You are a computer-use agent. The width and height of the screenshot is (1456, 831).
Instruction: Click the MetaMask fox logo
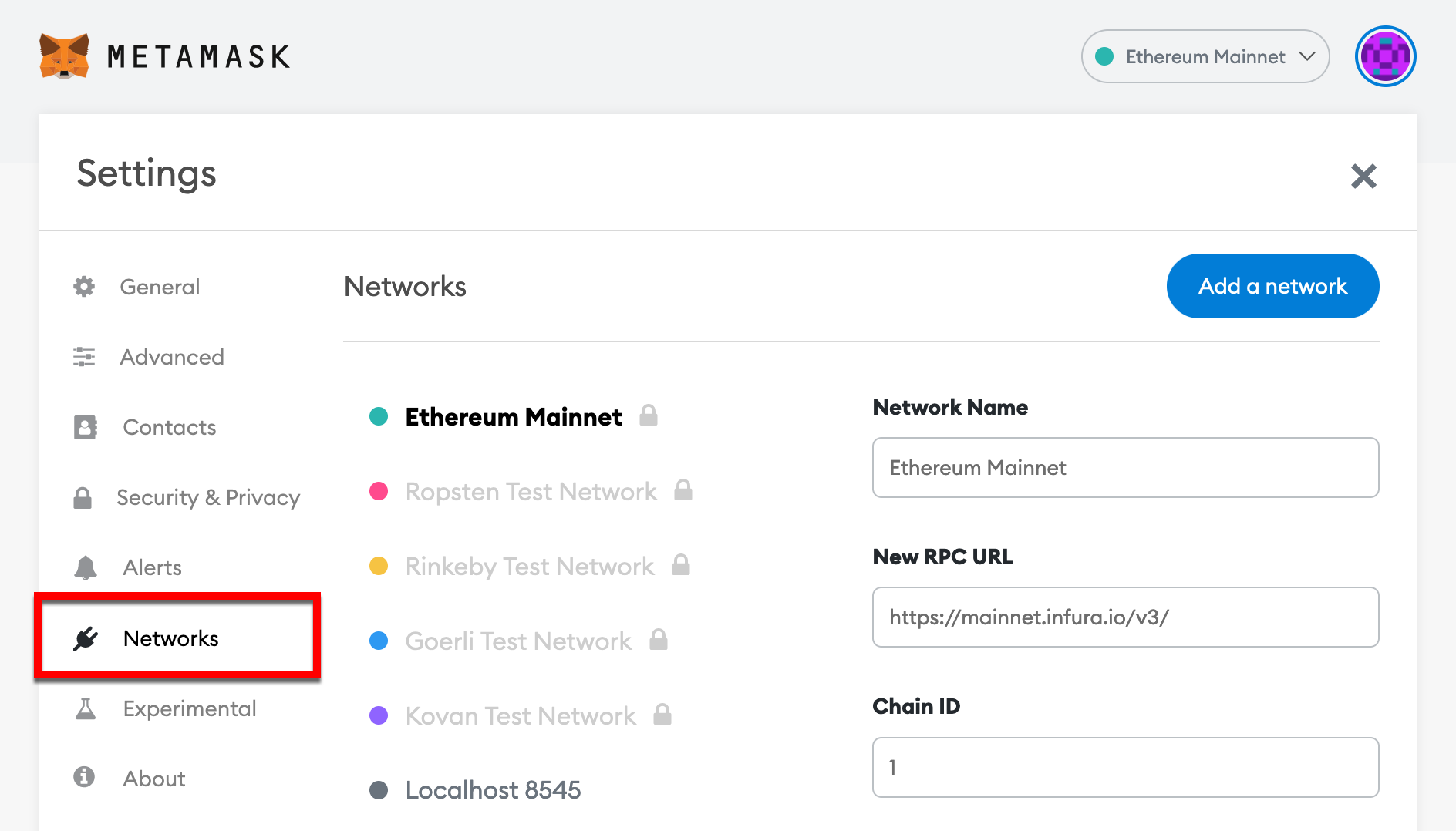click(x=64, y=56)
